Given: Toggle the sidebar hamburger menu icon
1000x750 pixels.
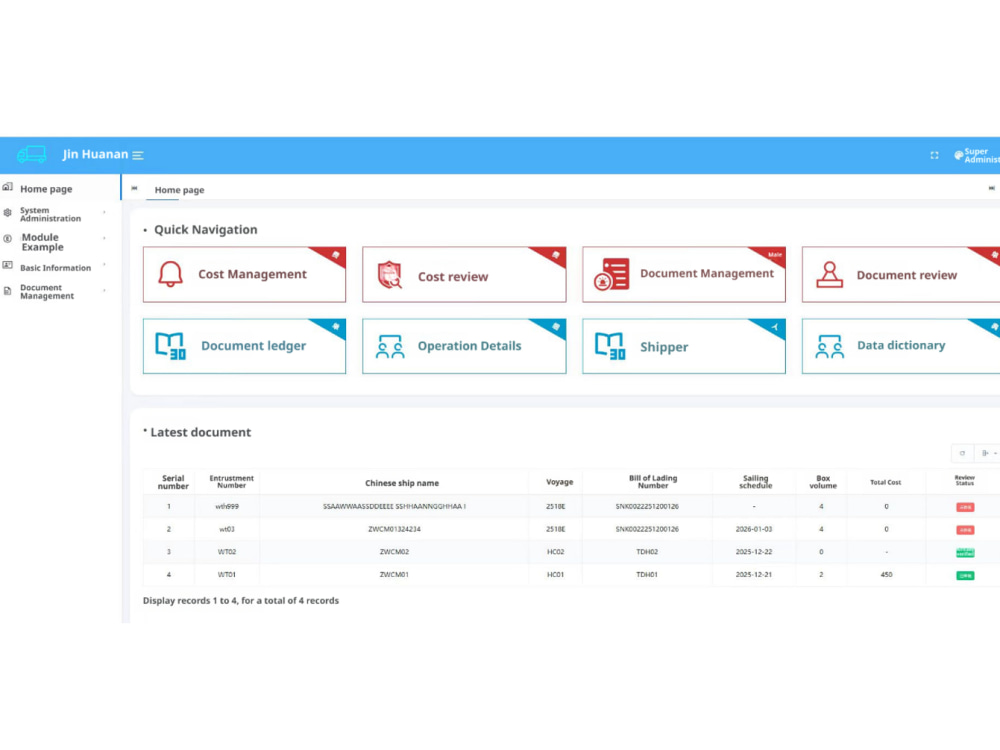Looking at the screenshot, I should click(138, 155).
